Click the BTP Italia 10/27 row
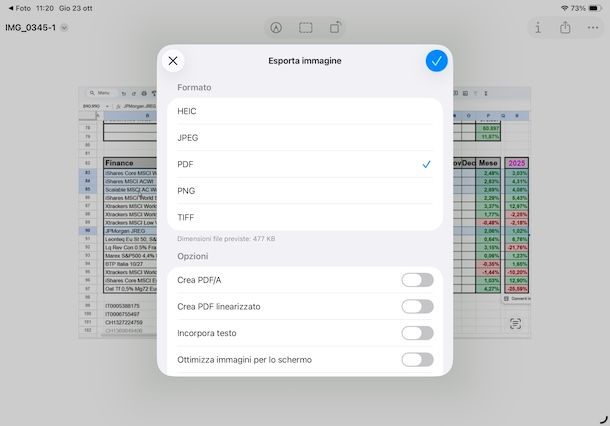The image size is (610, 426). (x=130, y=264)
